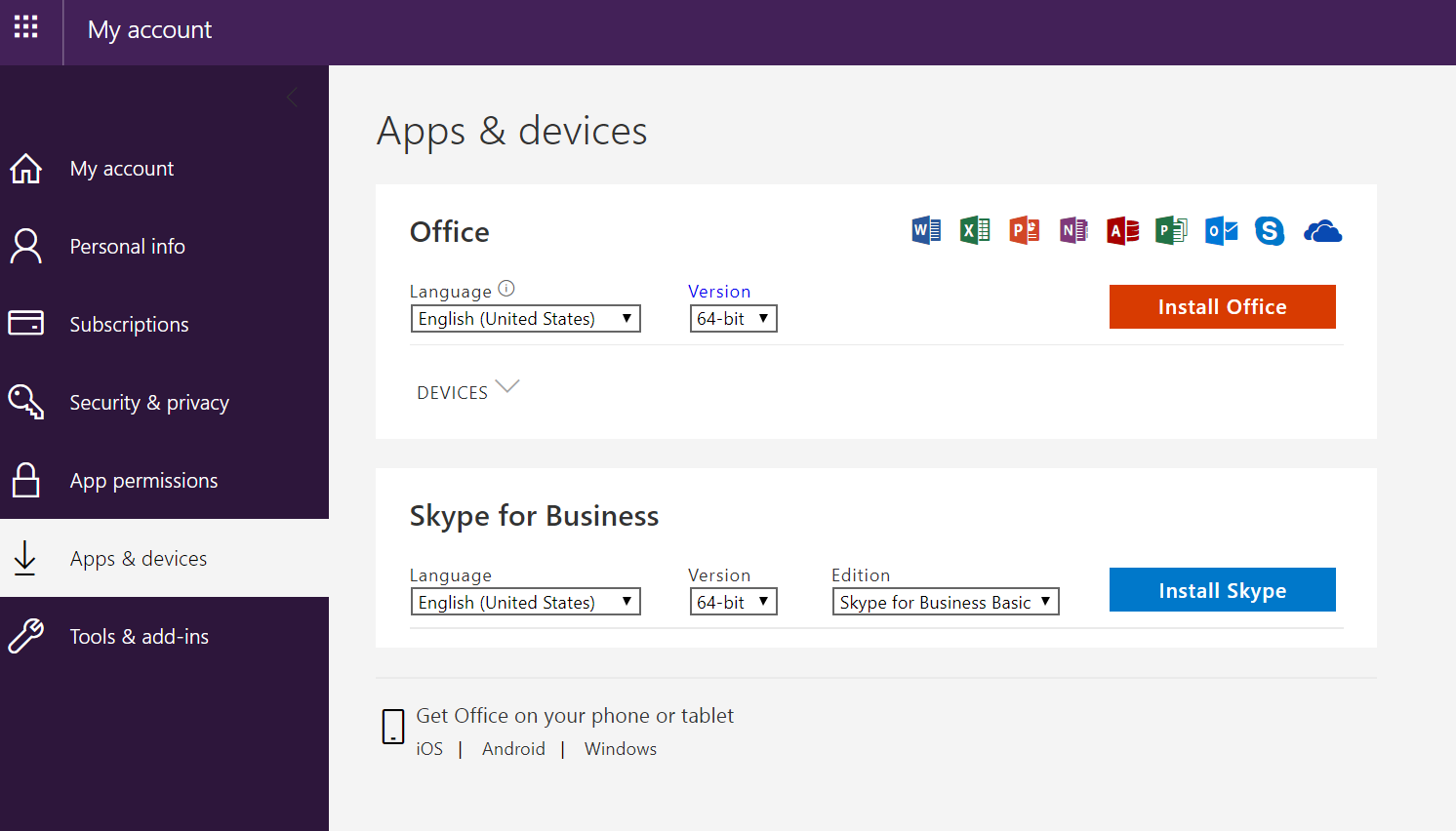Open Skype for Business Version dropdown
Image resolution: width=1456 pixels, height=831 pixels.
734,603
